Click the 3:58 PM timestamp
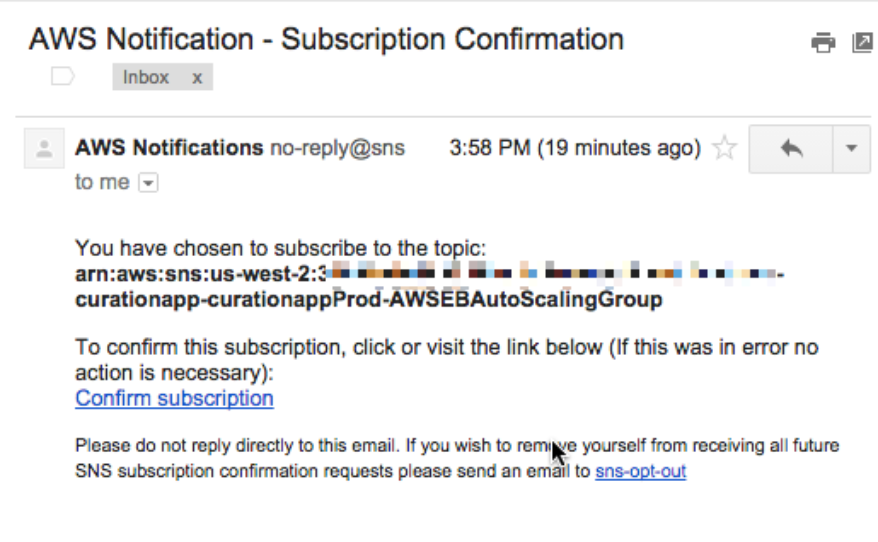 point(489,148)
